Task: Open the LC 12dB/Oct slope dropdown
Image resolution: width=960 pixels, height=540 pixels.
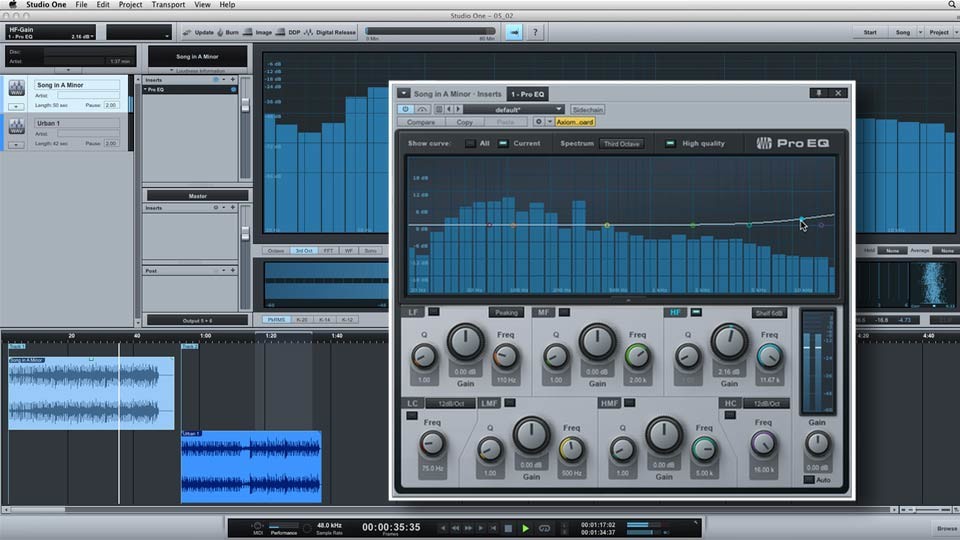Action: tap(451, 403)
